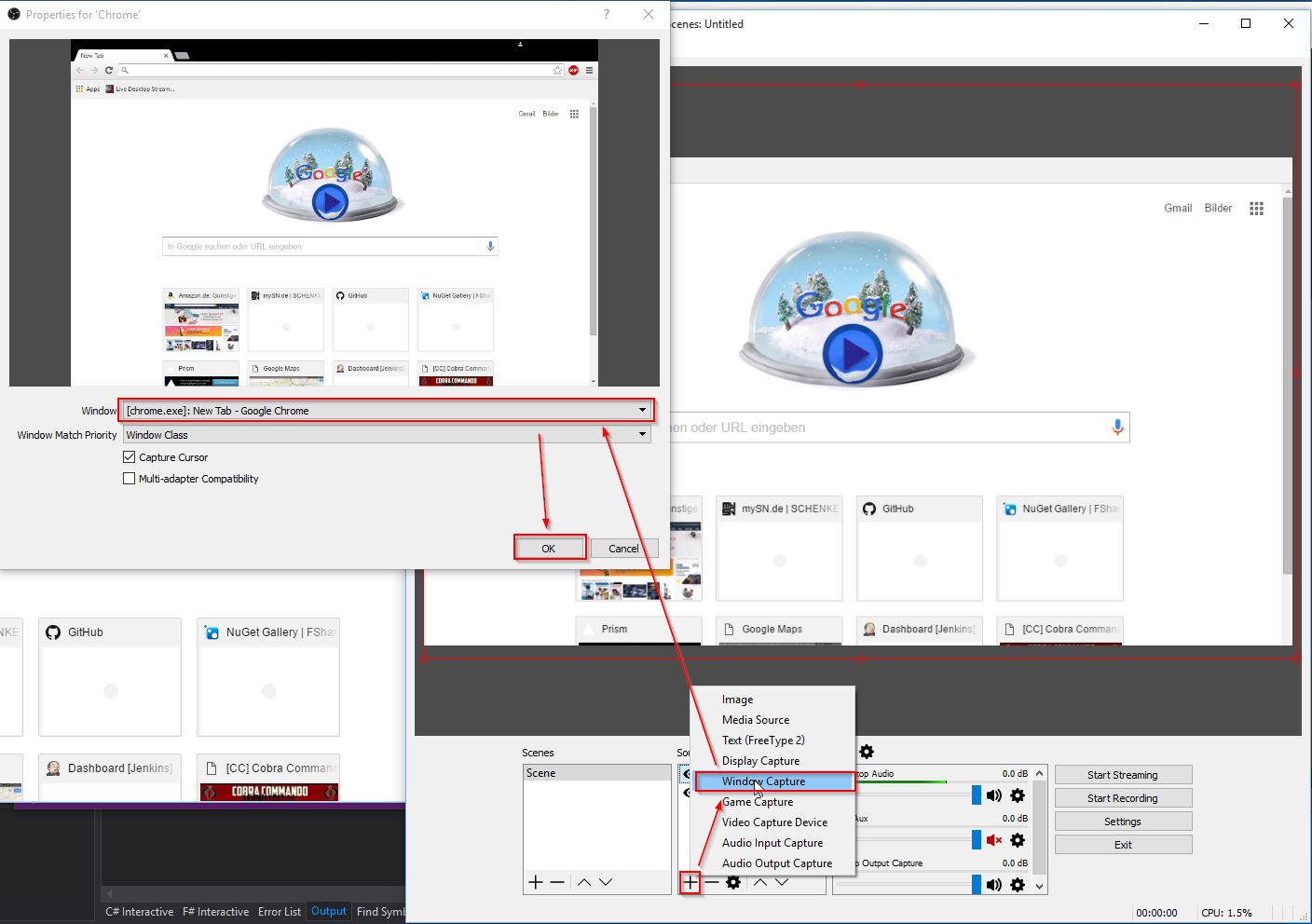Click the Gmail link in the OBS preview

[1178, 208]
